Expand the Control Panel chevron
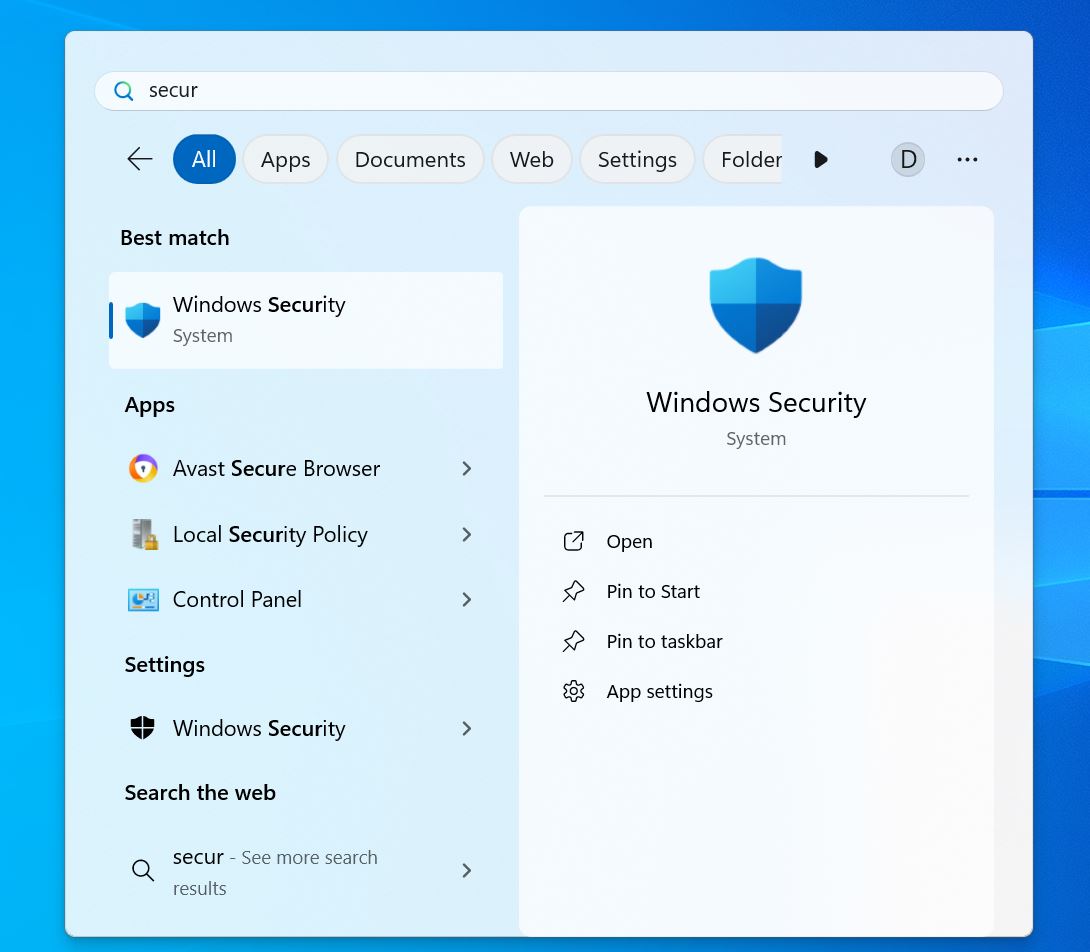 [466, 599]
